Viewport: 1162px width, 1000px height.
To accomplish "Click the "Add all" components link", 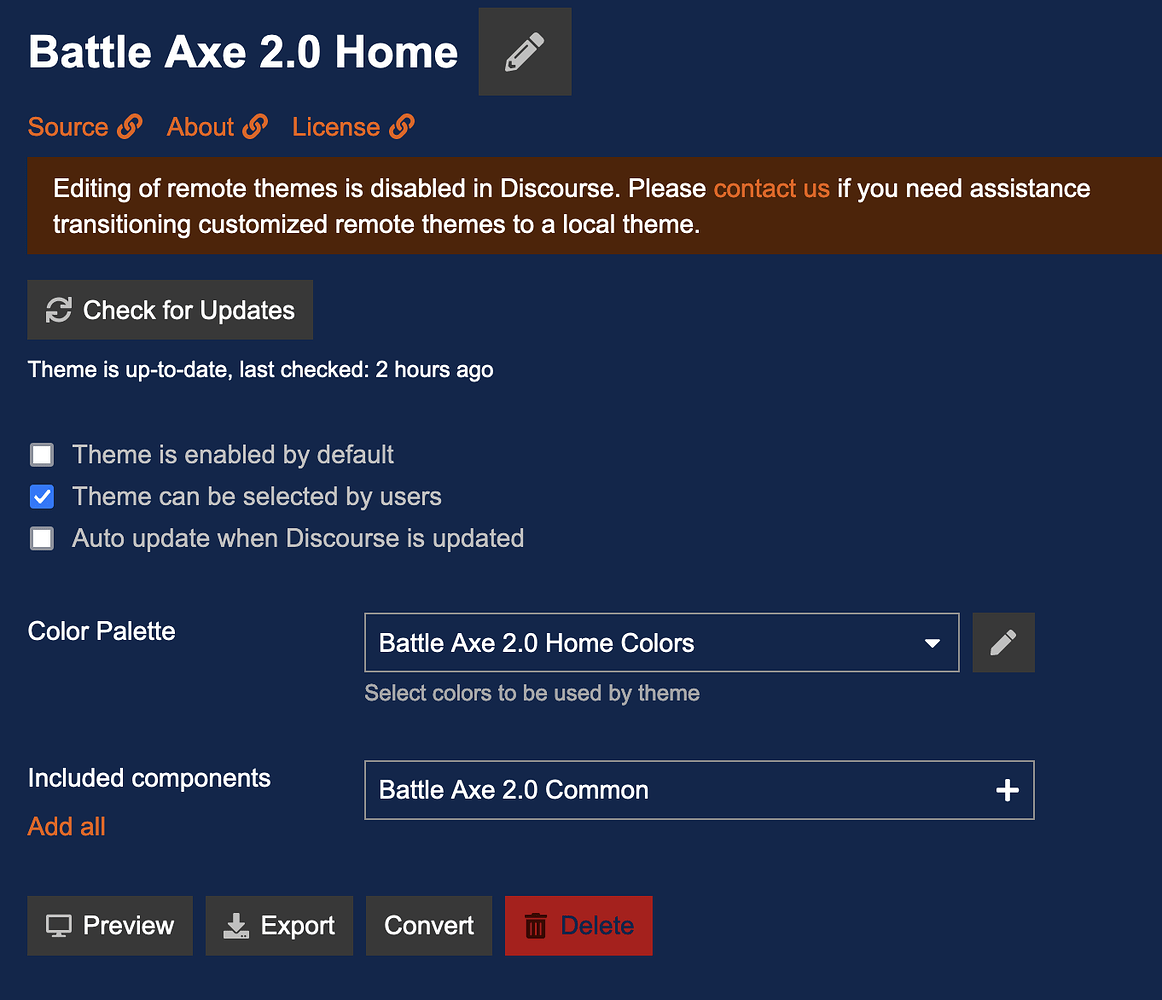I will coord(66,827).
